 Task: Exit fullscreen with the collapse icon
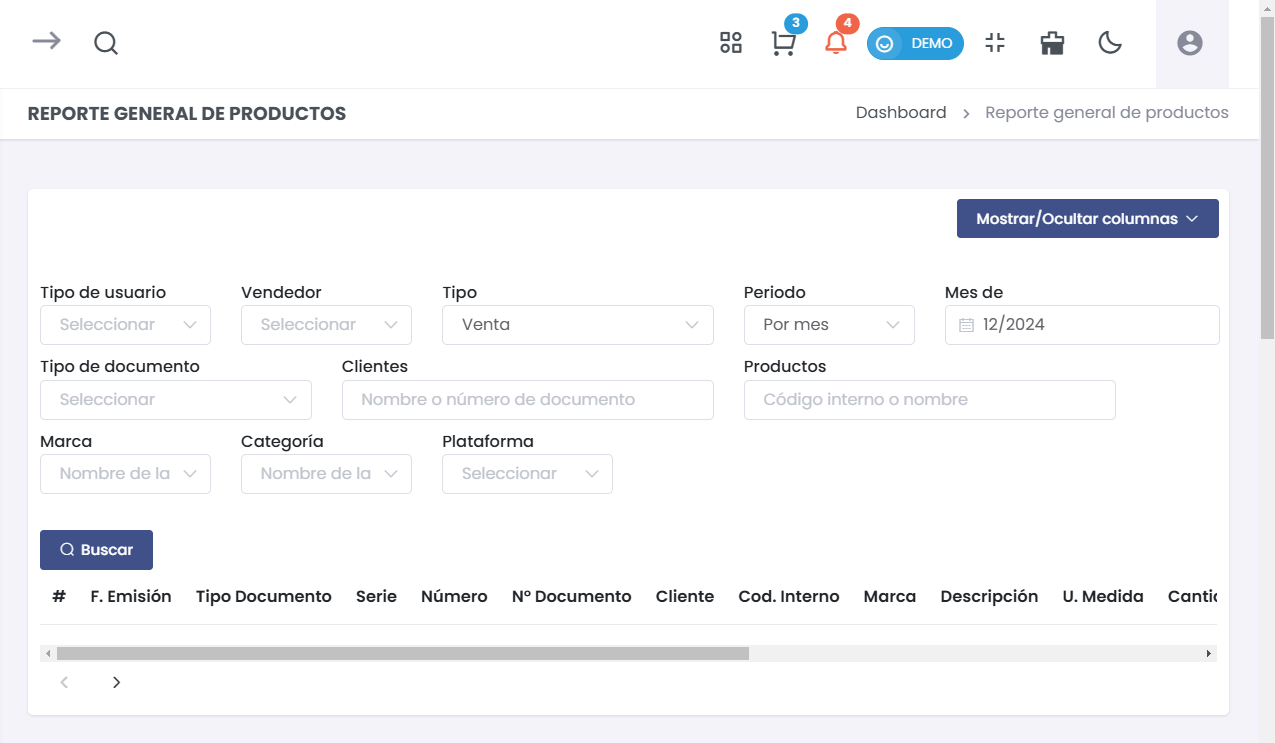coord(995,42)
